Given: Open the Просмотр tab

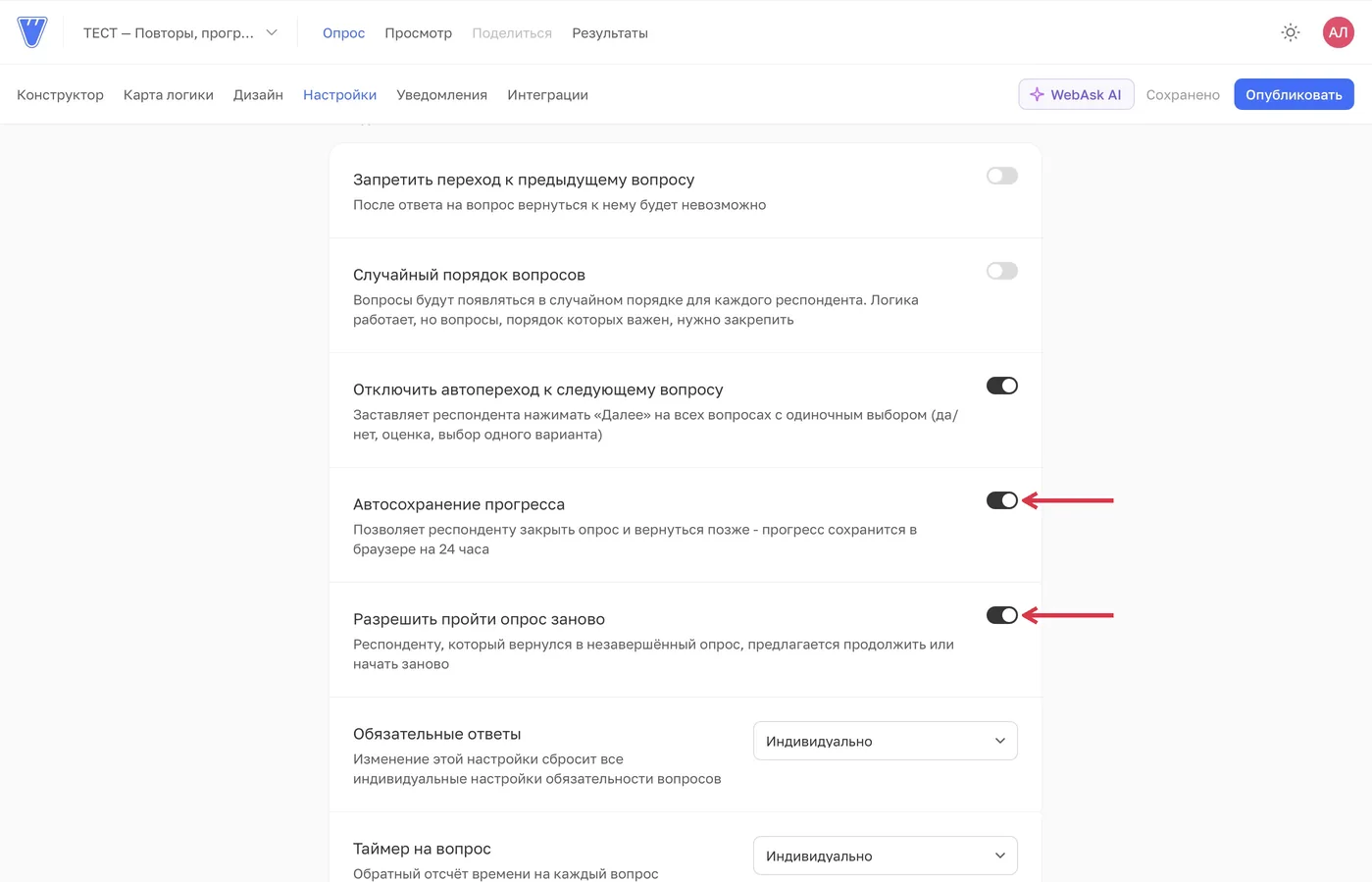Looking at the screenshot, I should click(418, 32).
